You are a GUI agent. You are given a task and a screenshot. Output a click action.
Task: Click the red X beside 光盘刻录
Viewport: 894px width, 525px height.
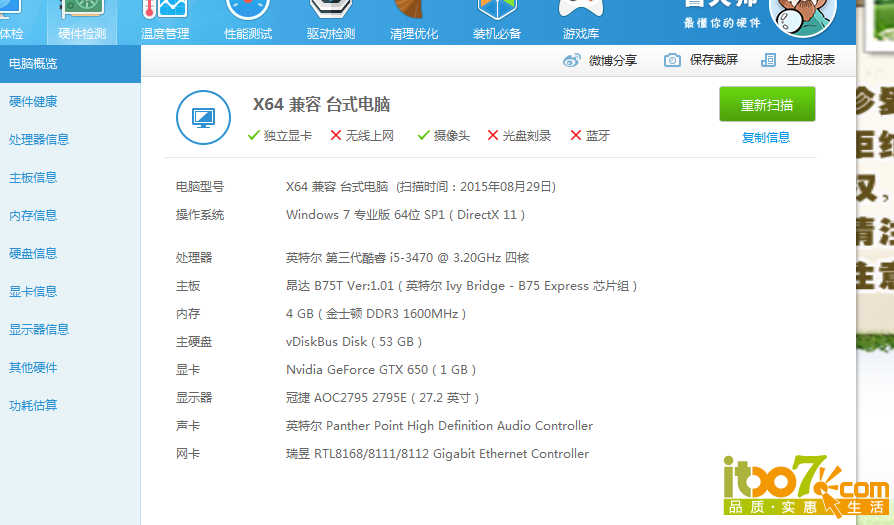pyautogui.click(x=493, y=135)
